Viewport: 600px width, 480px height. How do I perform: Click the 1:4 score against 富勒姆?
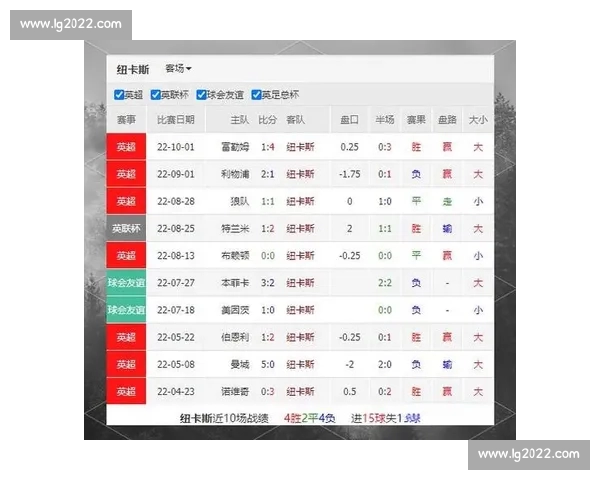[267, 147]
